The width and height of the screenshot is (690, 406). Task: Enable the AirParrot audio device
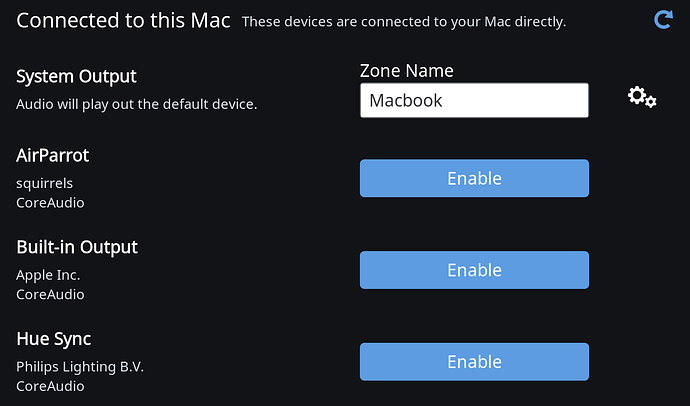click(474, 178)
